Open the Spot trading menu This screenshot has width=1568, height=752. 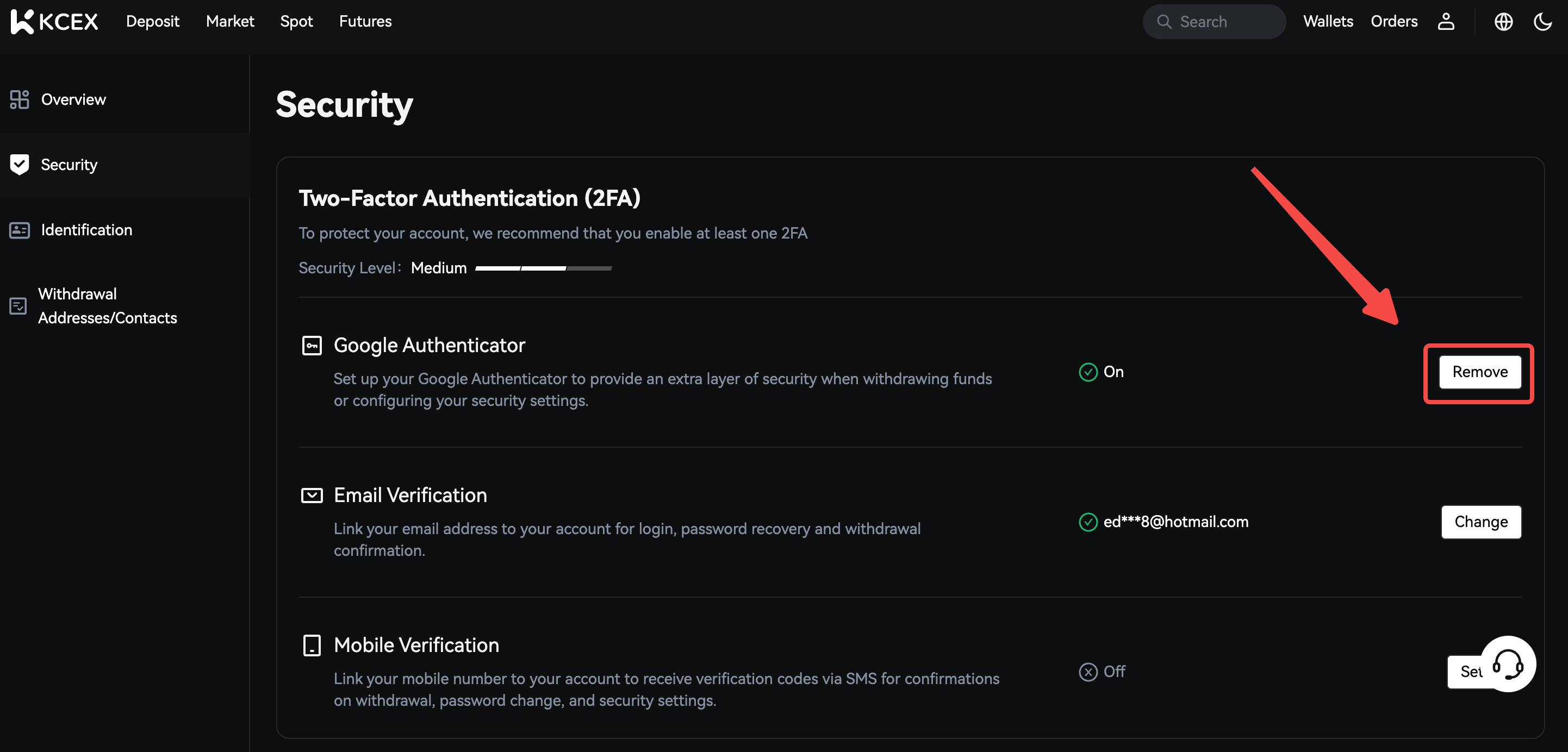[x=296, y=21]
